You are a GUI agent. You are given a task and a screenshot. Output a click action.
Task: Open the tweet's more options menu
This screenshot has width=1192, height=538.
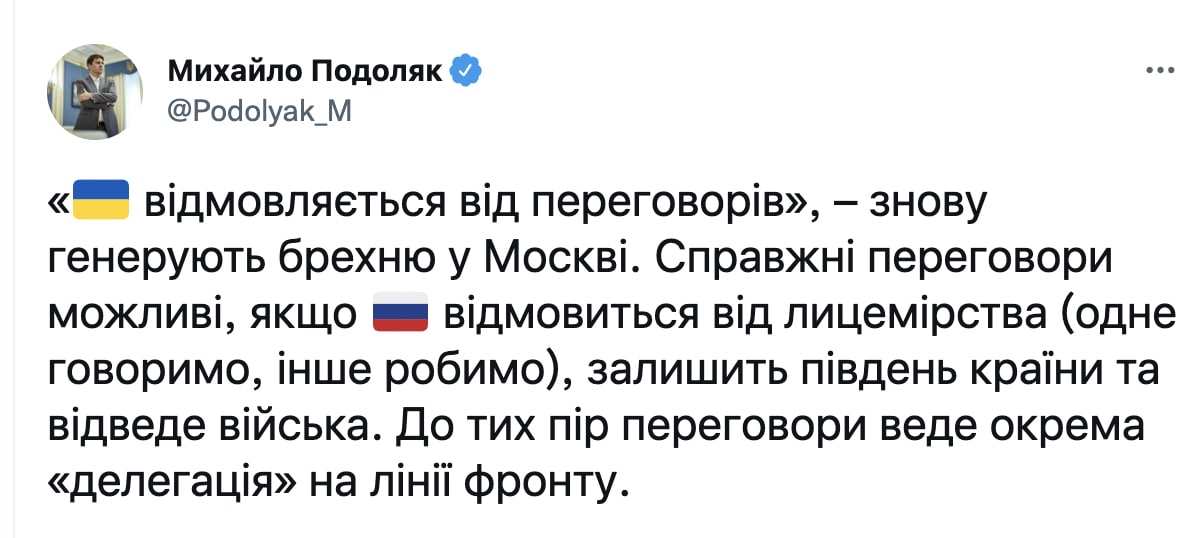click(1158, 71)
